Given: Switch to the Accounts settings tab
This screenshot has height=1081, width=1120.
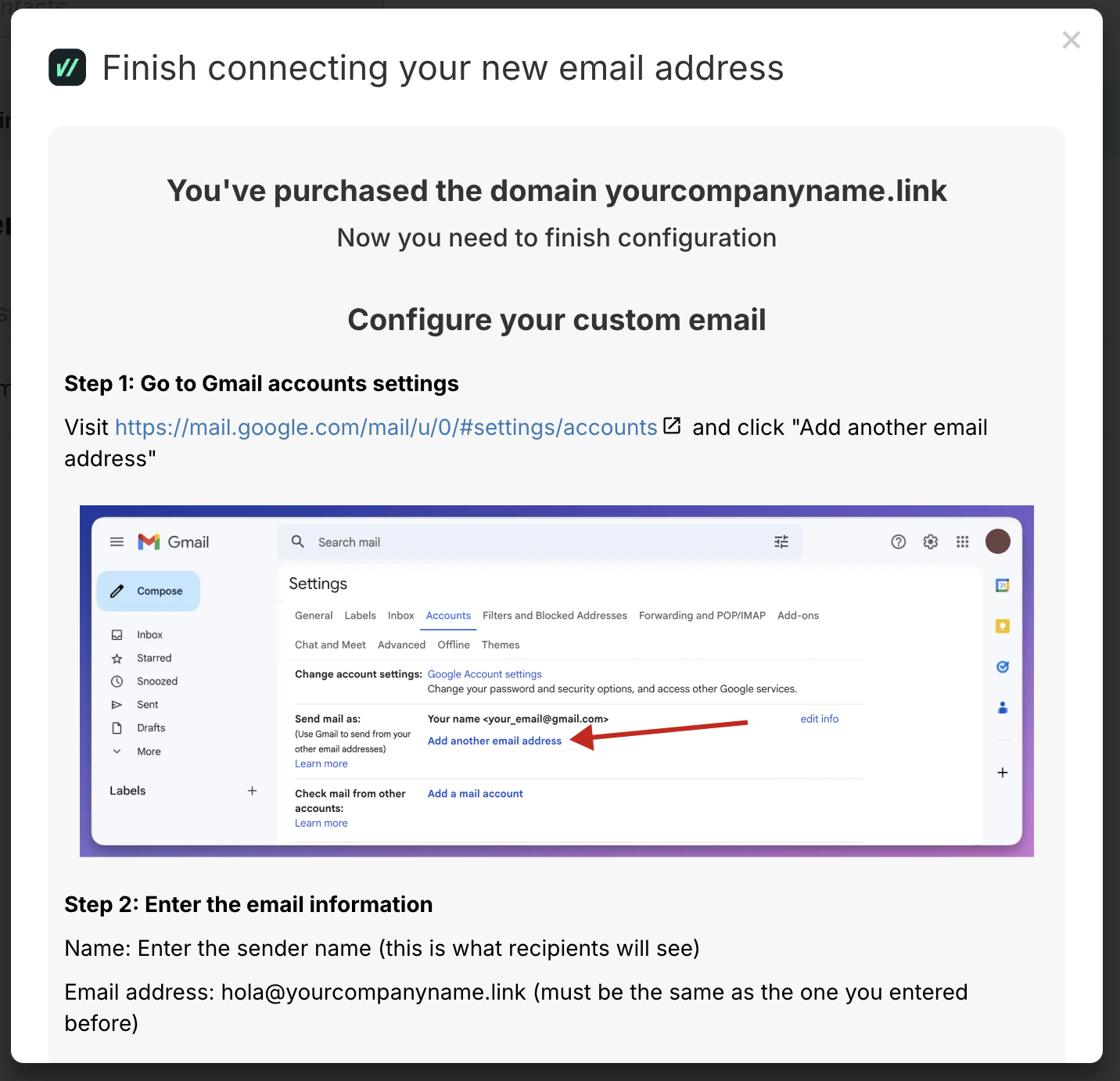Looking at the screenshot, I should tap(448, 616).
